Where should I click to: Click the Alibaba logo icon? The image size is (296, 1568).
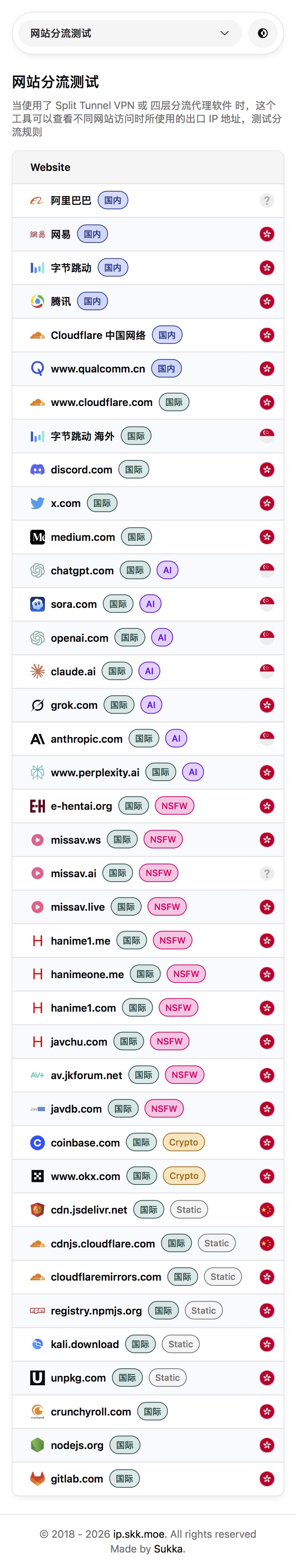[37, 200]
